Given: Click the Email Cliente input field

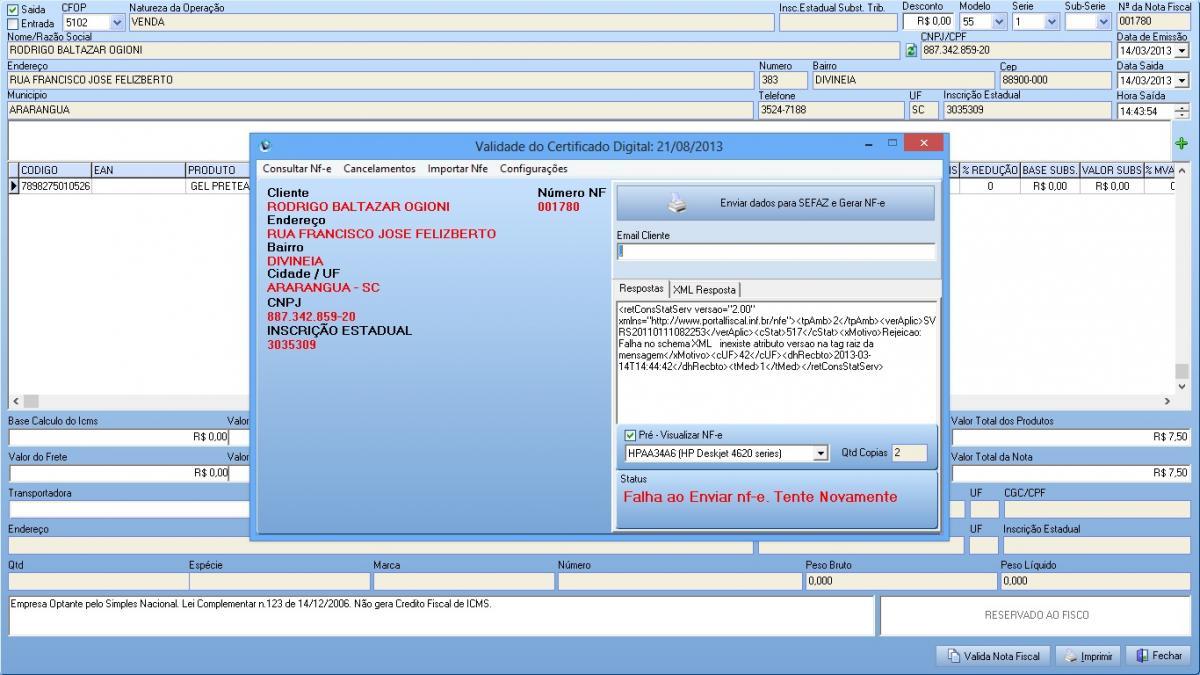Looking at the screenshot, I should (x=776, y=252).
